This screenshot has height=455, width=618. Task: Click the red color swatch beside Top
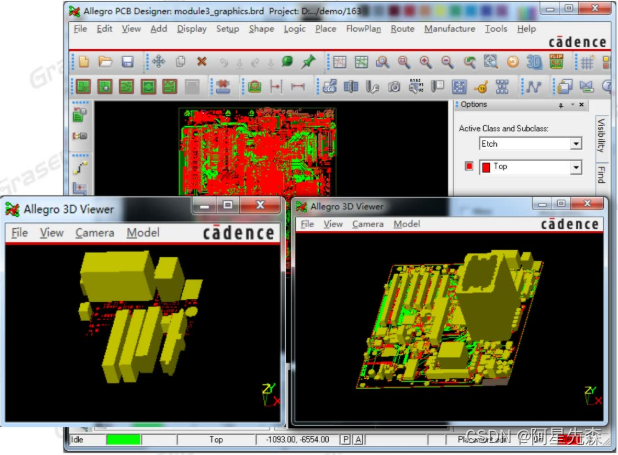468,167
